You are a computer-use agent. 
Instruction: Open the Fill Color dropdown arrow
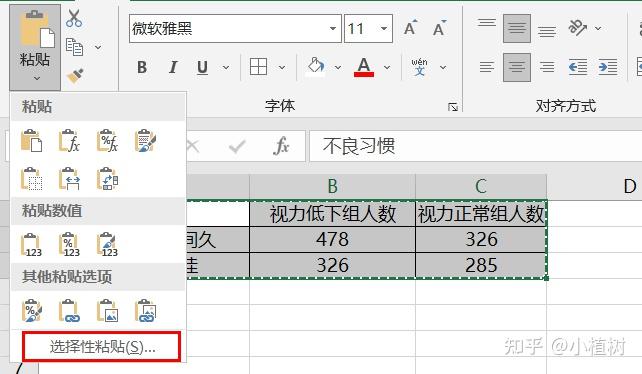[338, 67]
